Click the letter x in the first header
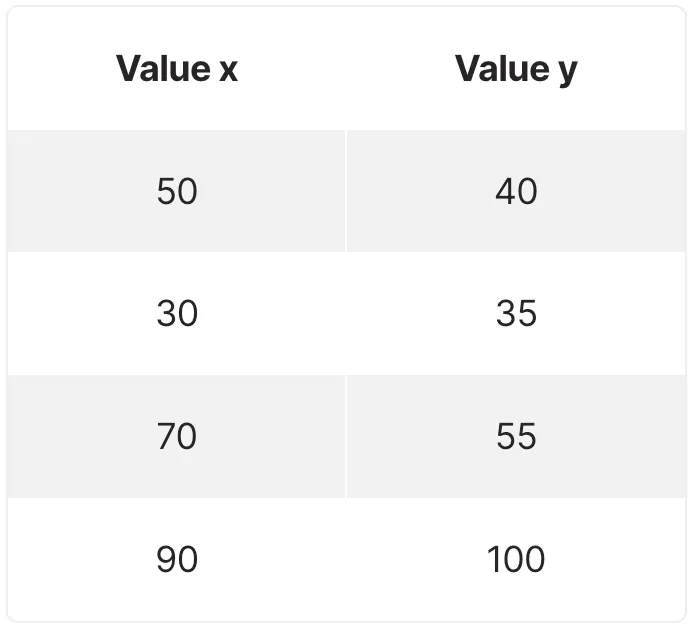700x634 pixels. [227, 71]
